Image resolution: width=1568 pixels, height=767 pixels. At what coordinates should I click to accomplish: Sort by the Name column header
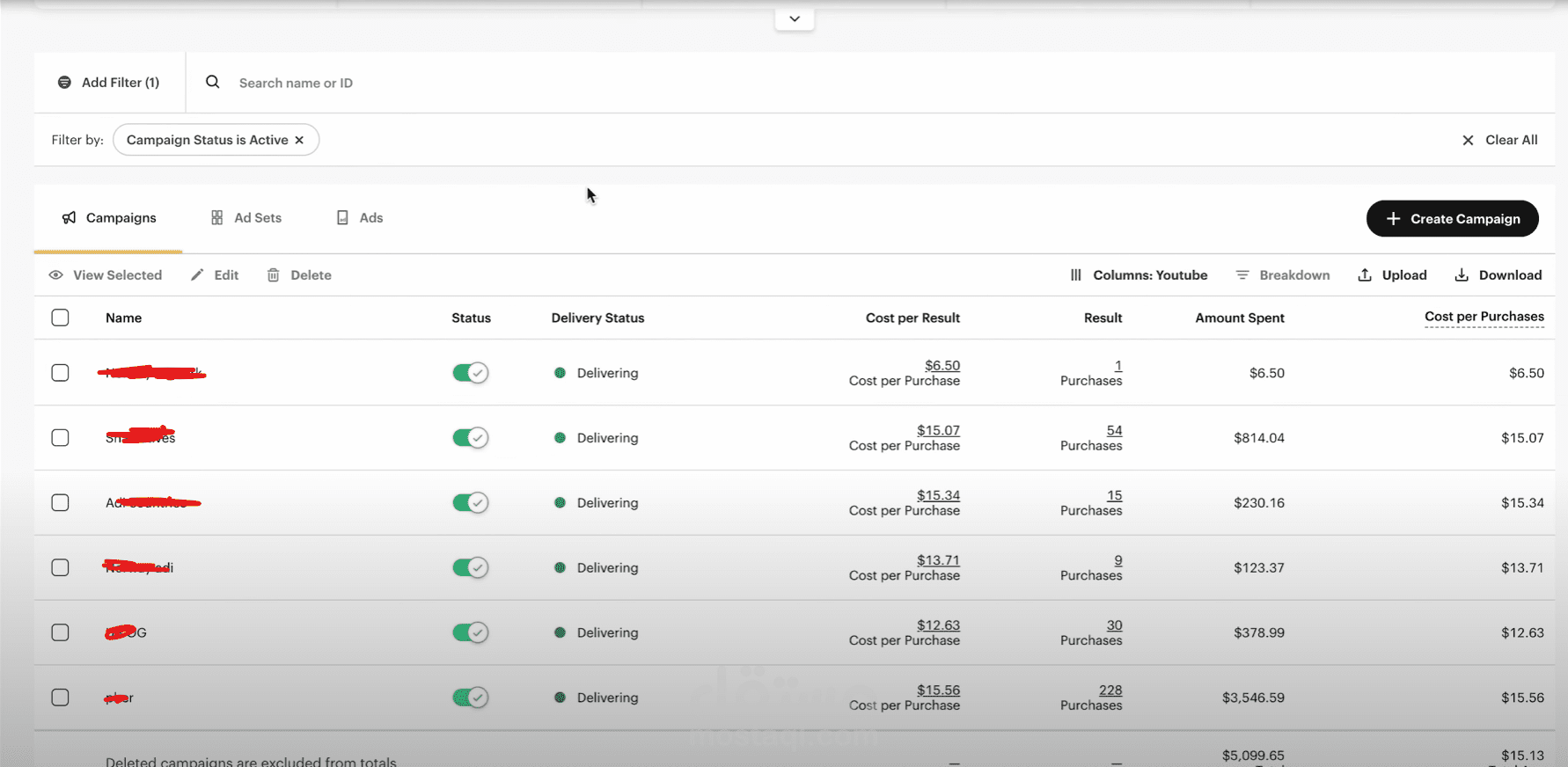tap(123, 318)
